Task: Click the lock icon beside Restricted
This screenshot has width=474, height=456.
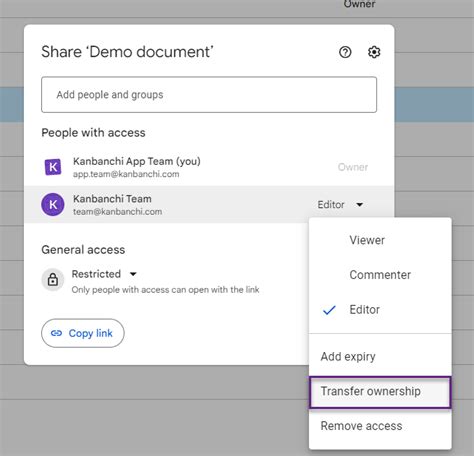Action: tap(53, 279)
